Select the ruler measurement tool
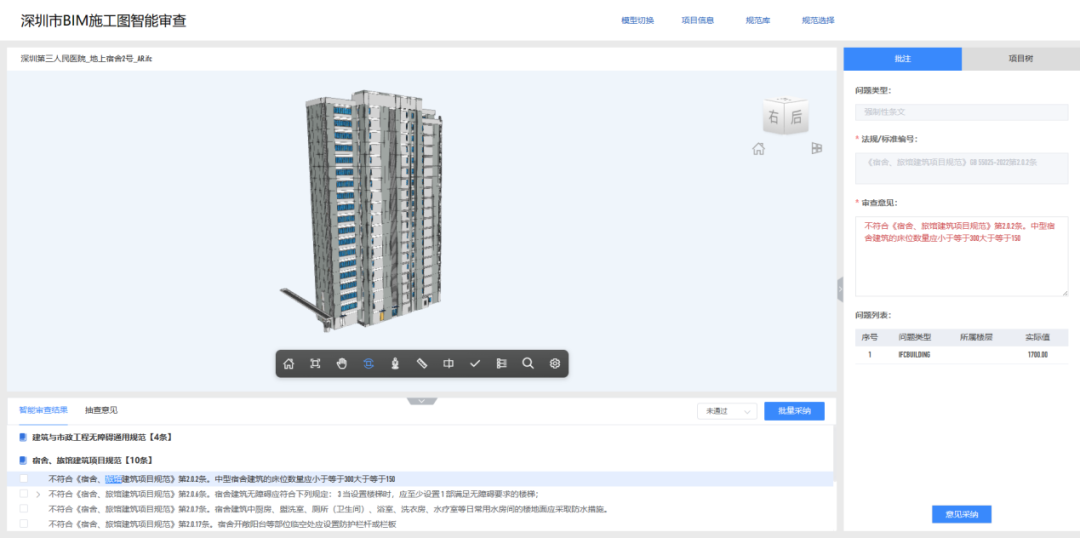The image size is (1080, 538). (x=422, y=364)
